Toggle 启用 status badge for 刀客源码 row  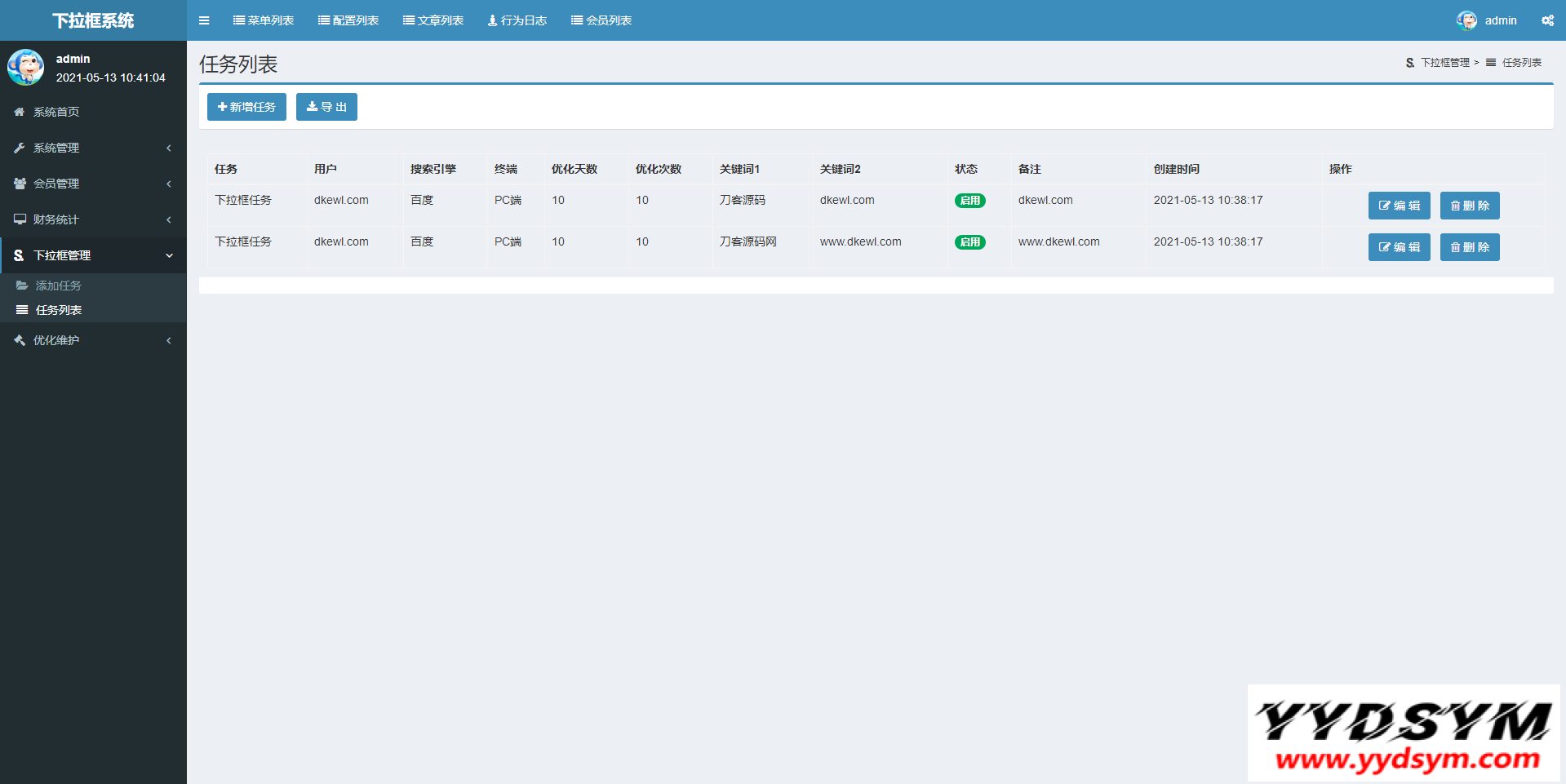(x=969, y=201)
